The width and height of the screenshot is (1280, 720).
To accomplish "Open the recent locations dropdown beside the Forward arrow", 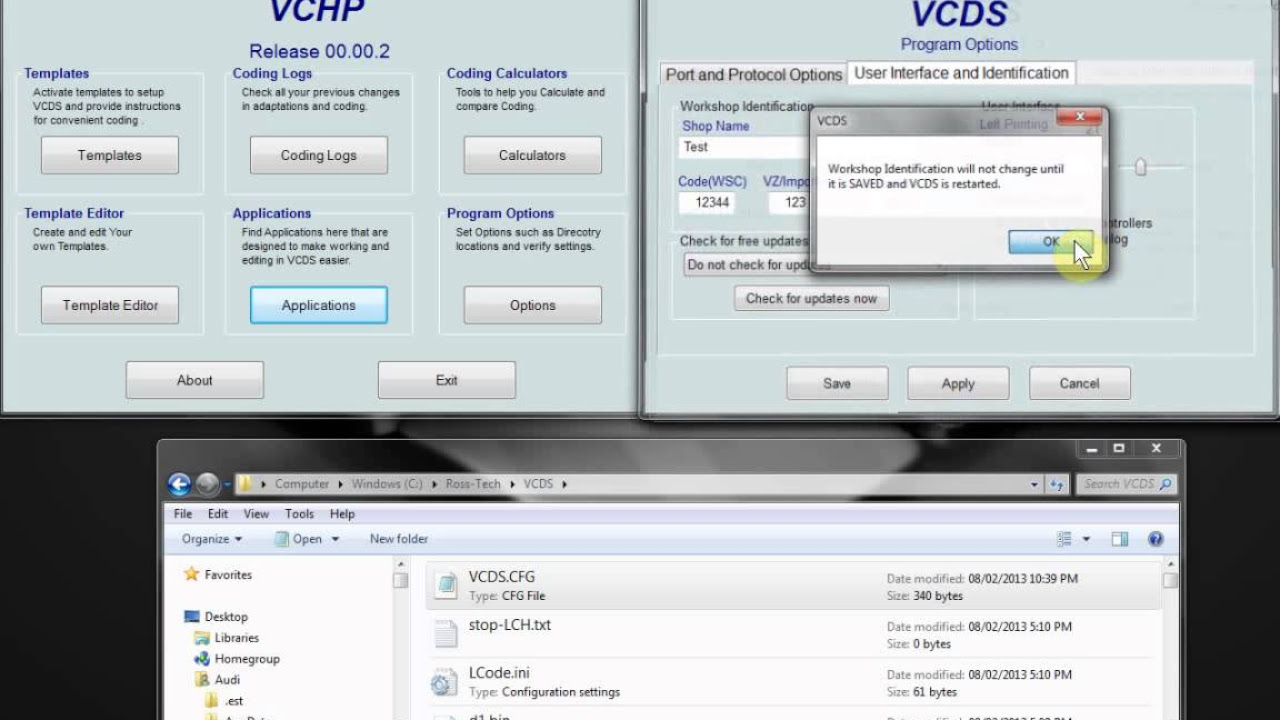I will (227, 485).
